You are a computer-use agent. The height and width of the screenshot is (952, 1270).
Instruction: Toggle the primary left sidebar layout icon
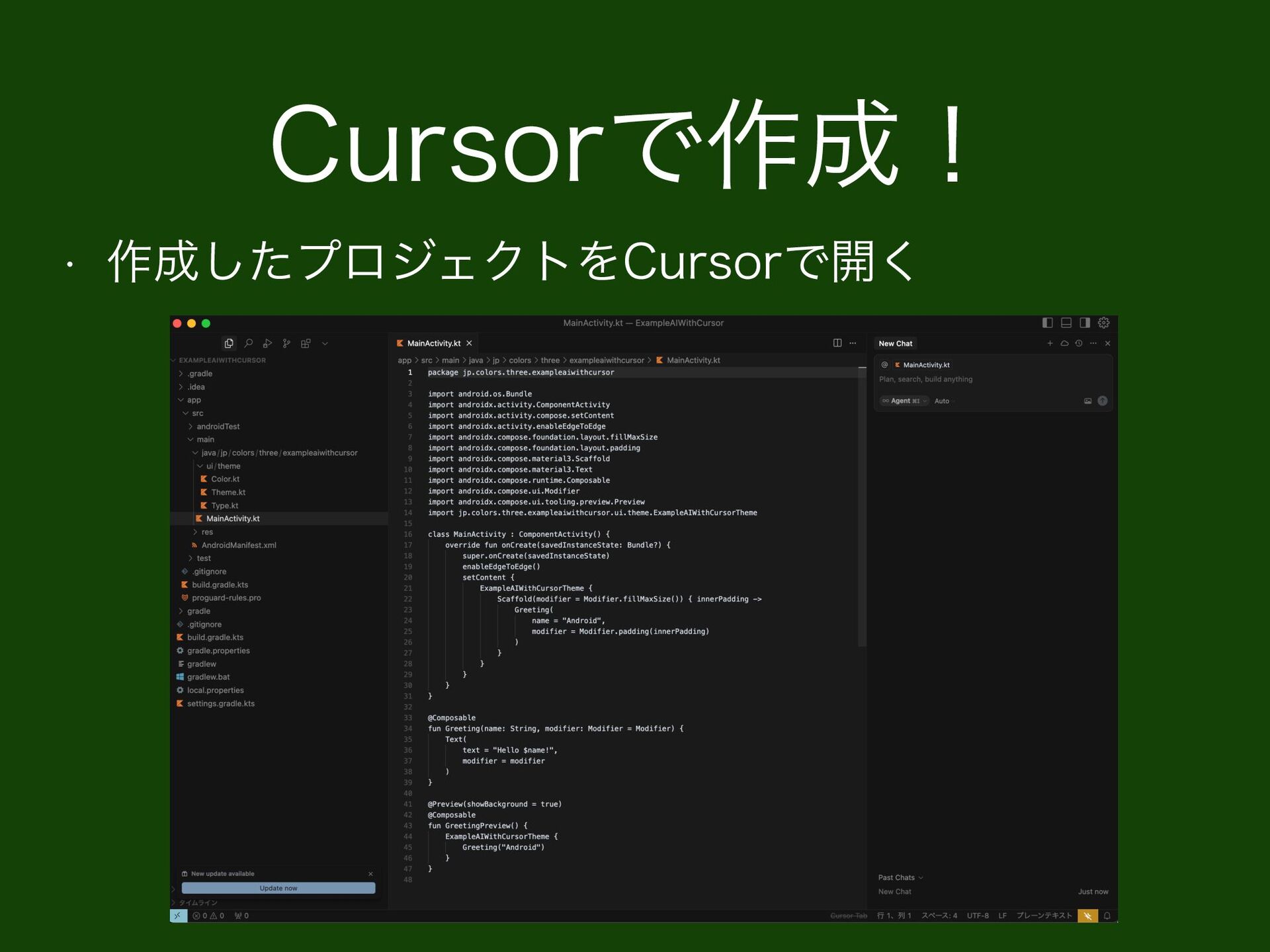[1047, 323]
